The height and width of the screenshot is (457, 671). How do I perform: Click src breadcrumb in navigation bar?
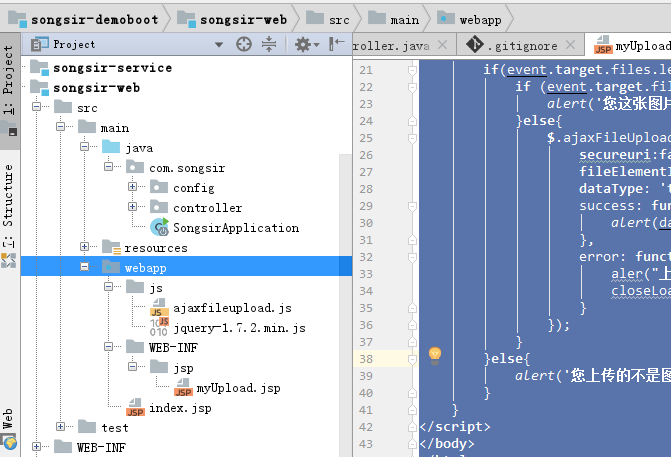coord(328,19)
